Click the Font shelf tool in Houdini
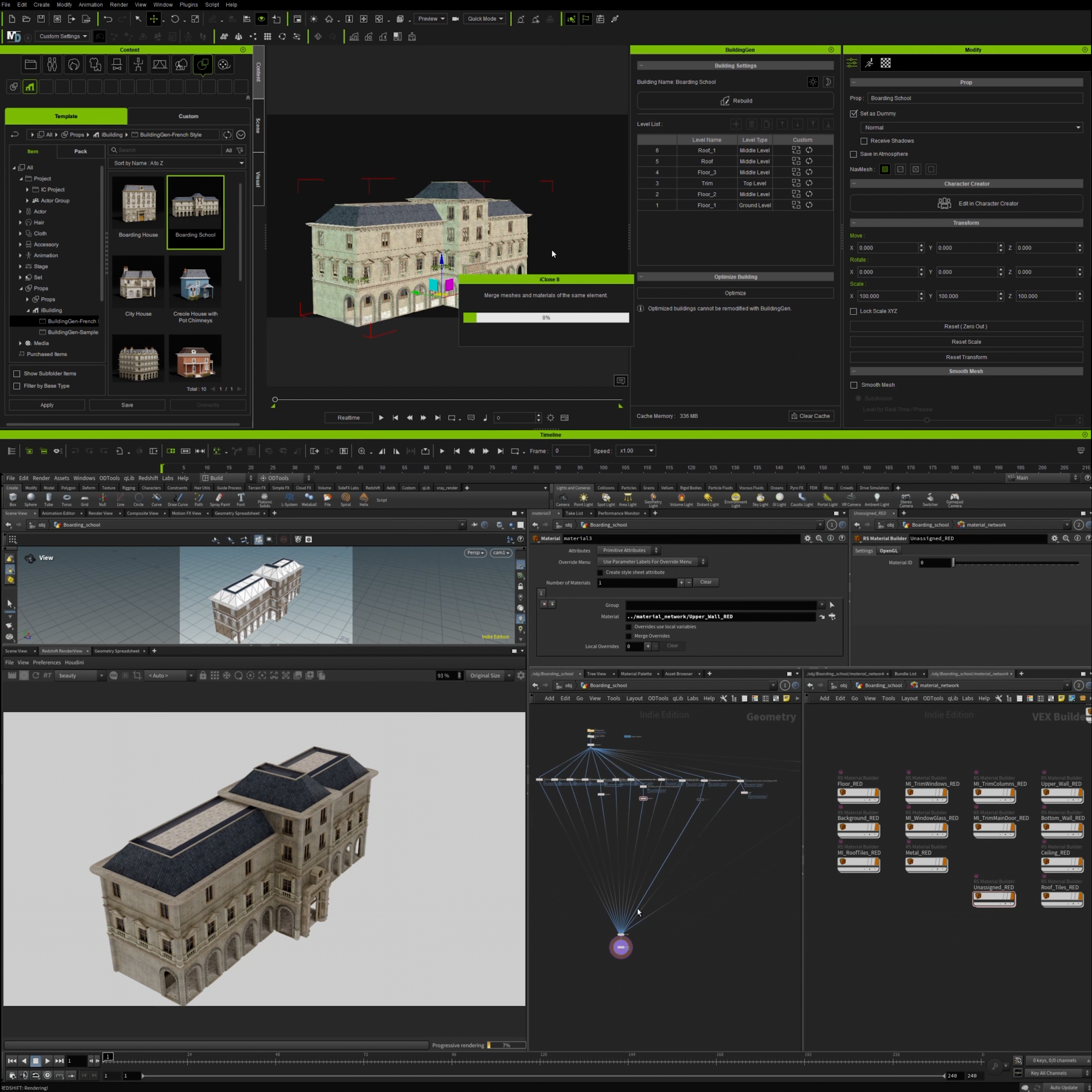Screen dimensions: 1092x1092 click(x=241, y=499)
